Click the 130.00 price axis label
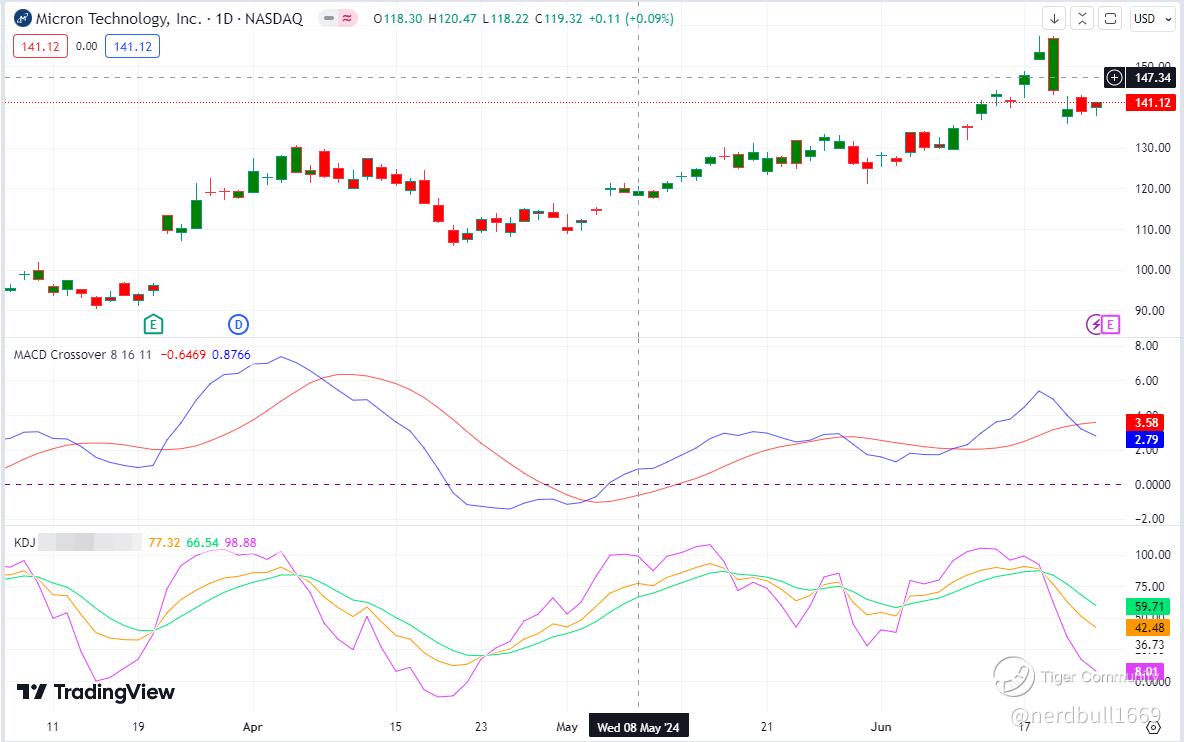1184x742 pixels. tap(1152, 148)
